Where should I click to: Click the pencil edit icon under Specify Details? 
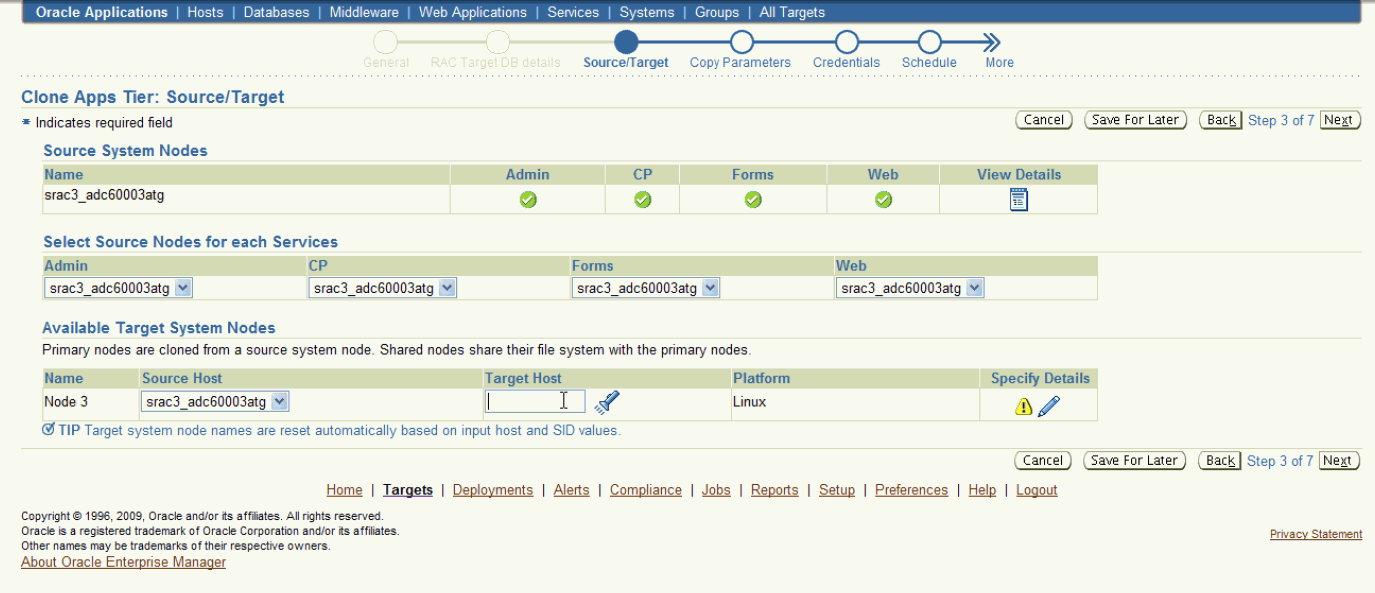tap(1048, 406)
